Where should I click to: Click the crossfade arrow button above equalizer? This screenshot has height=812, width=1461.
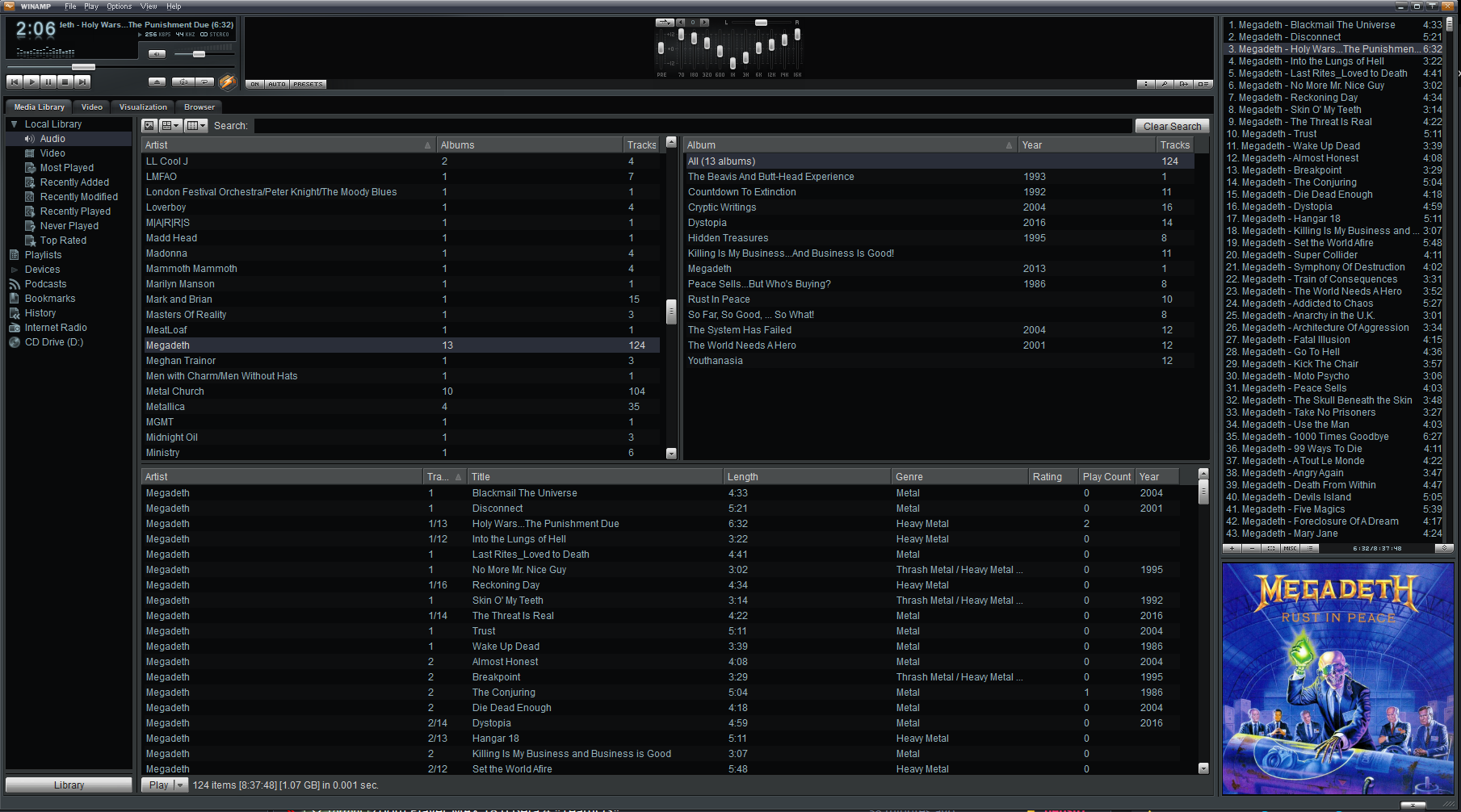(x=665, y=23)
